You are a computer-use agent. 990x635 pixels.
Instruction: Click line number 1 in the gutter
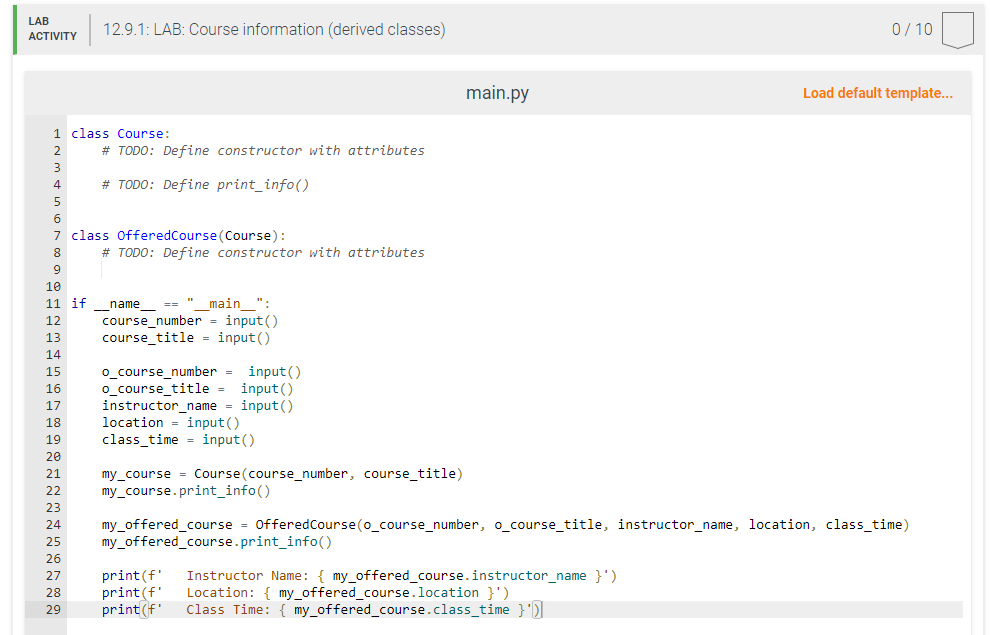click(55, 133)
